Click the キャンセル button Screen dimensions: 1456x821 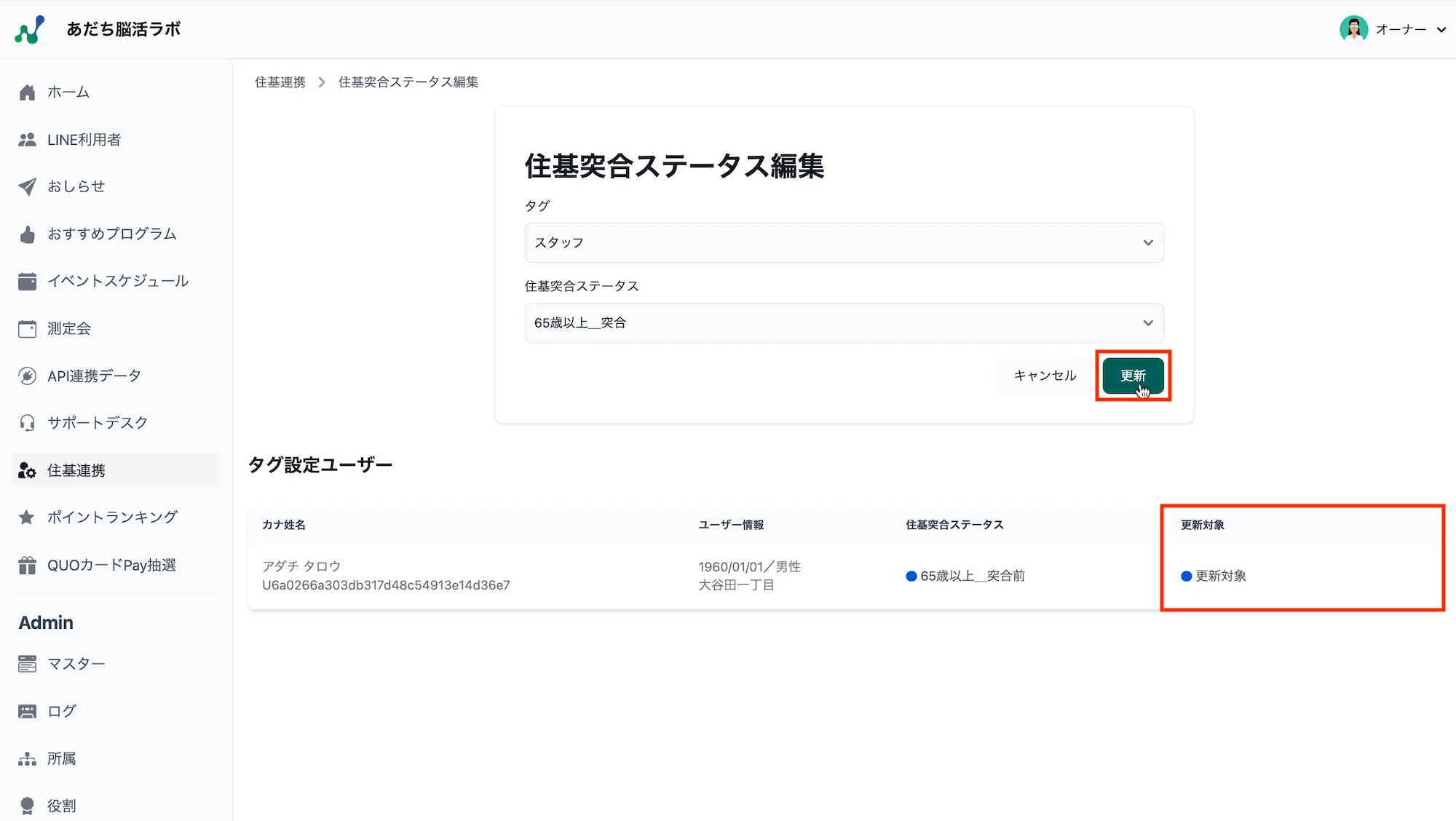click(x=1045, y=376)
